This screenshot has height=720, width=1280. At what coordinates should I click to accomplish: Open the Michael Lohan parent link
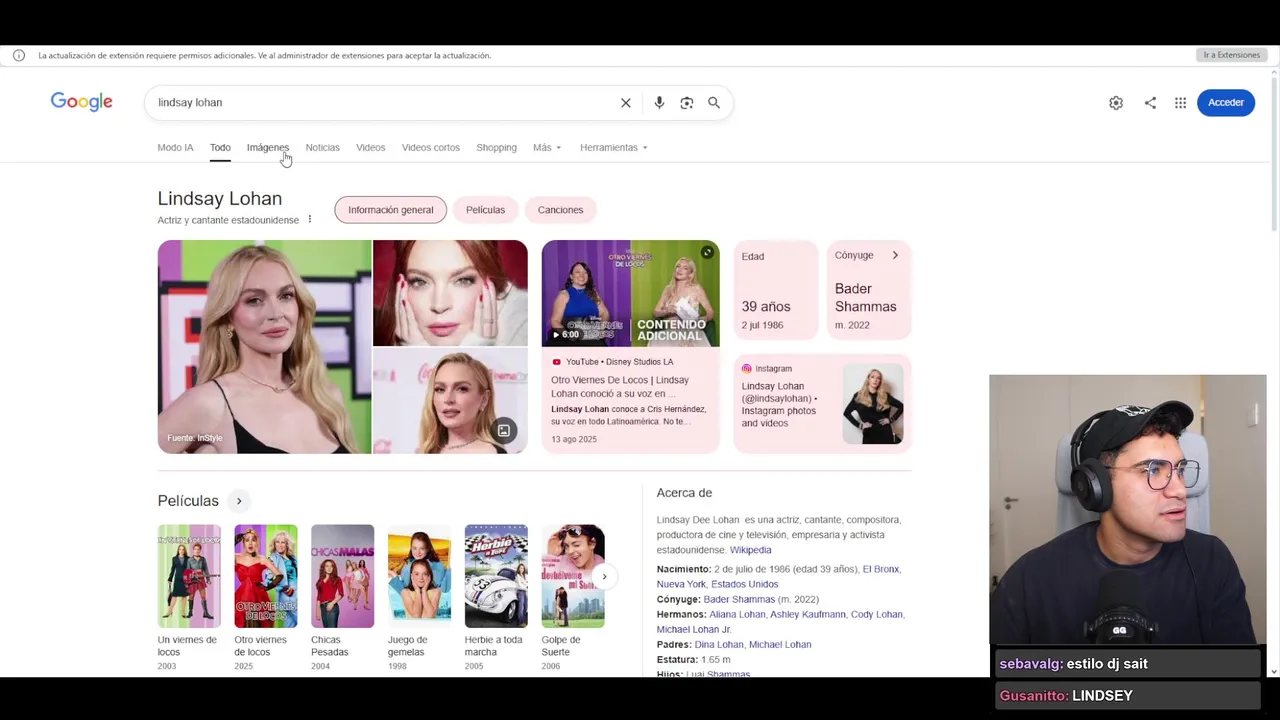780,645
